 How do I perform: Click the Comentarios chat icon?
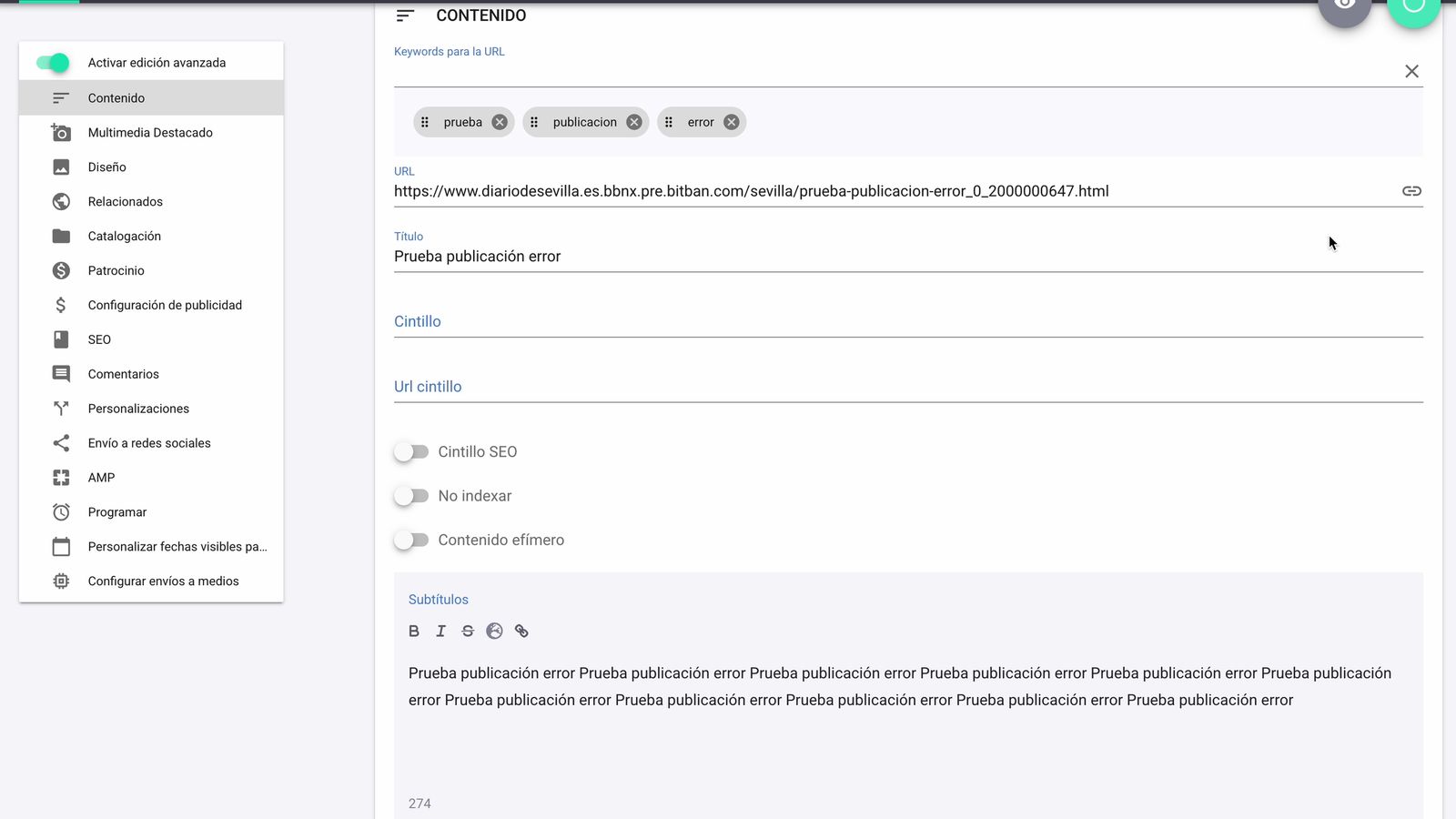[x=61, y=374]
